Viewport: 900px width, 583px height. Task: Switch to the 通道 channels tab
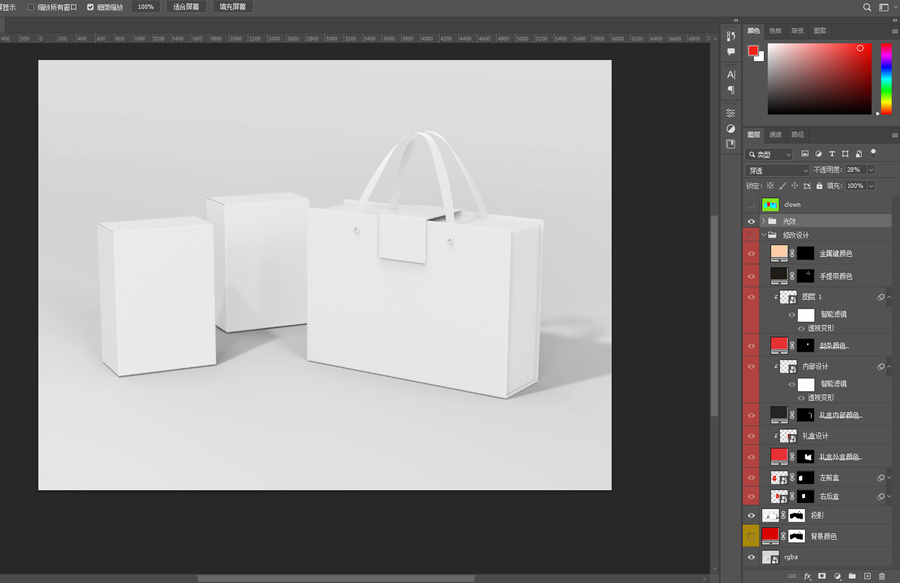click(775, 134)
